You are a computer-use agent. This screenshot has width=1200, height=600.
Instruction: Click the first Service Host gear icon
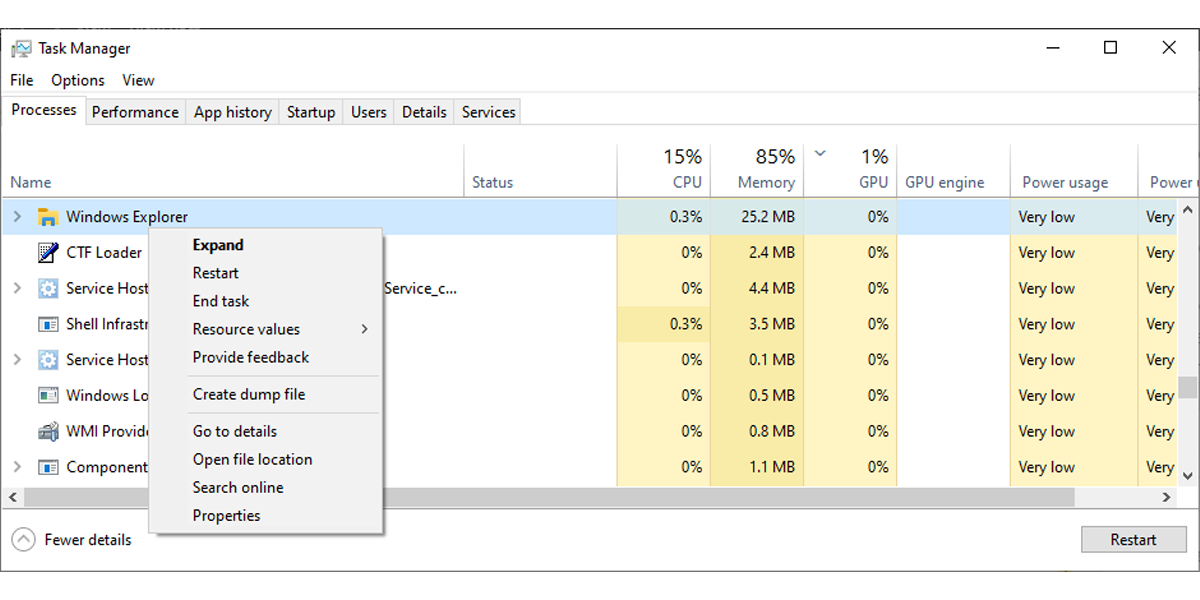click(47, 289)
